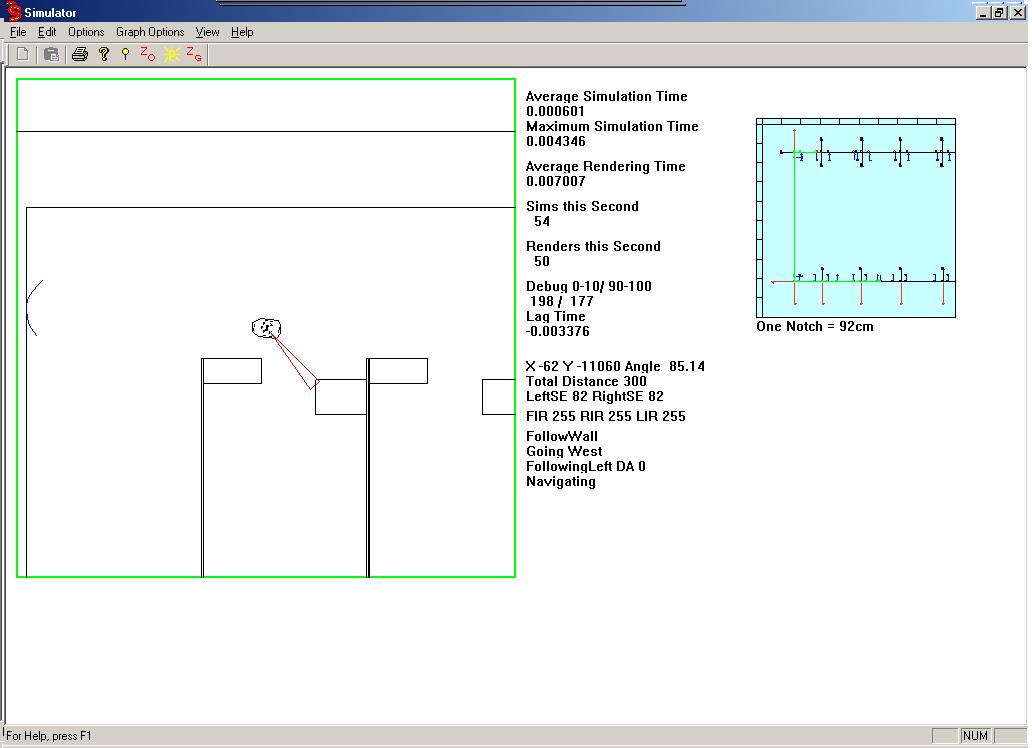Click the red Z-G toolbar icon
Viewport: 1032px width, 748px height.
(x=194, y=55)
